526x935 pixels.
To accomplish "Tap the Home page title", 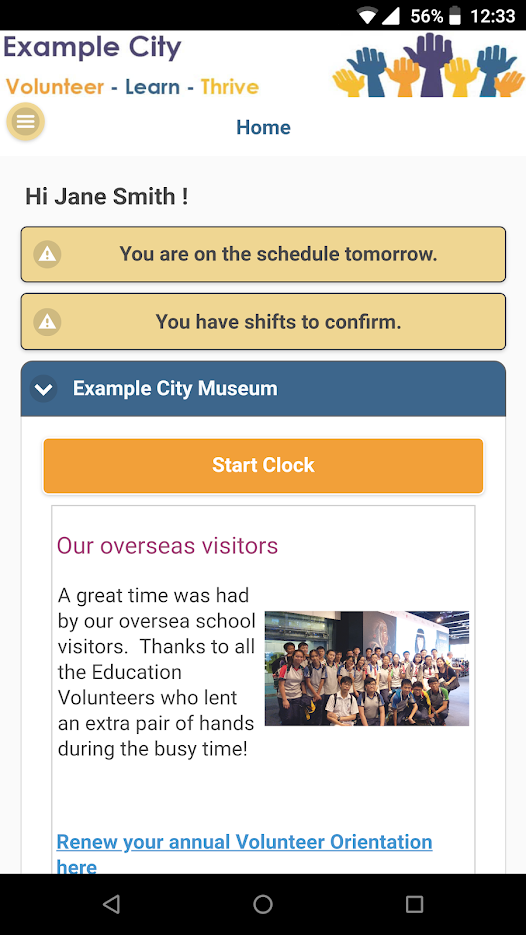I will [263, 127].
